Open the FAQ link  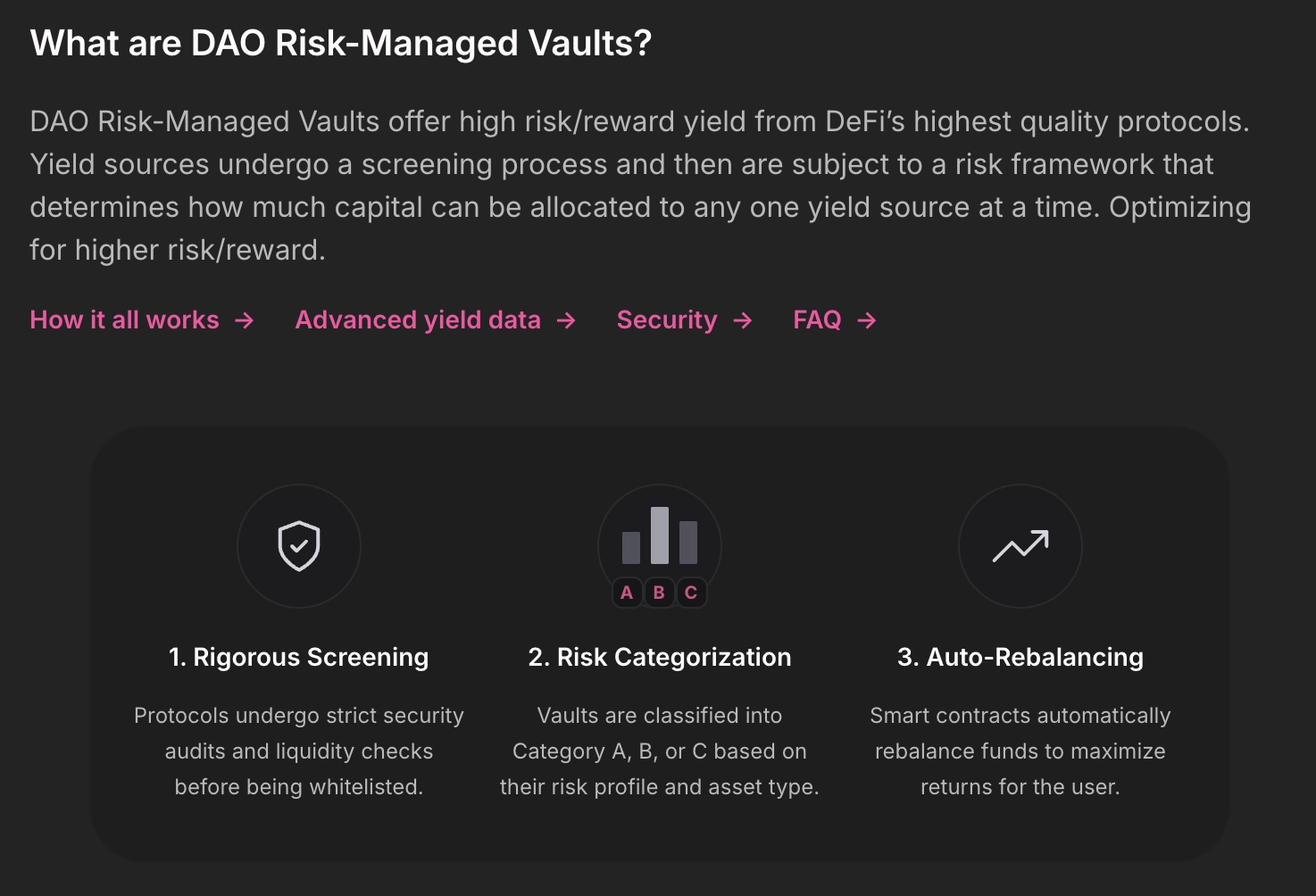click(x=817, y=320)
